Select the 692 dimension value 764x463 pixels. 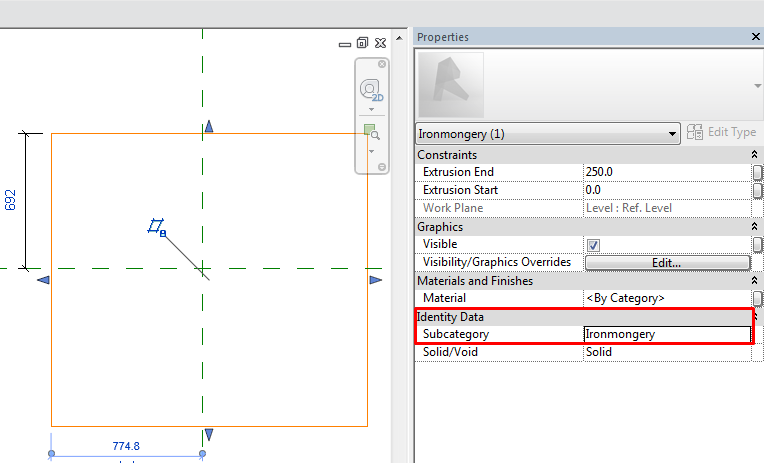click(10, 200)
